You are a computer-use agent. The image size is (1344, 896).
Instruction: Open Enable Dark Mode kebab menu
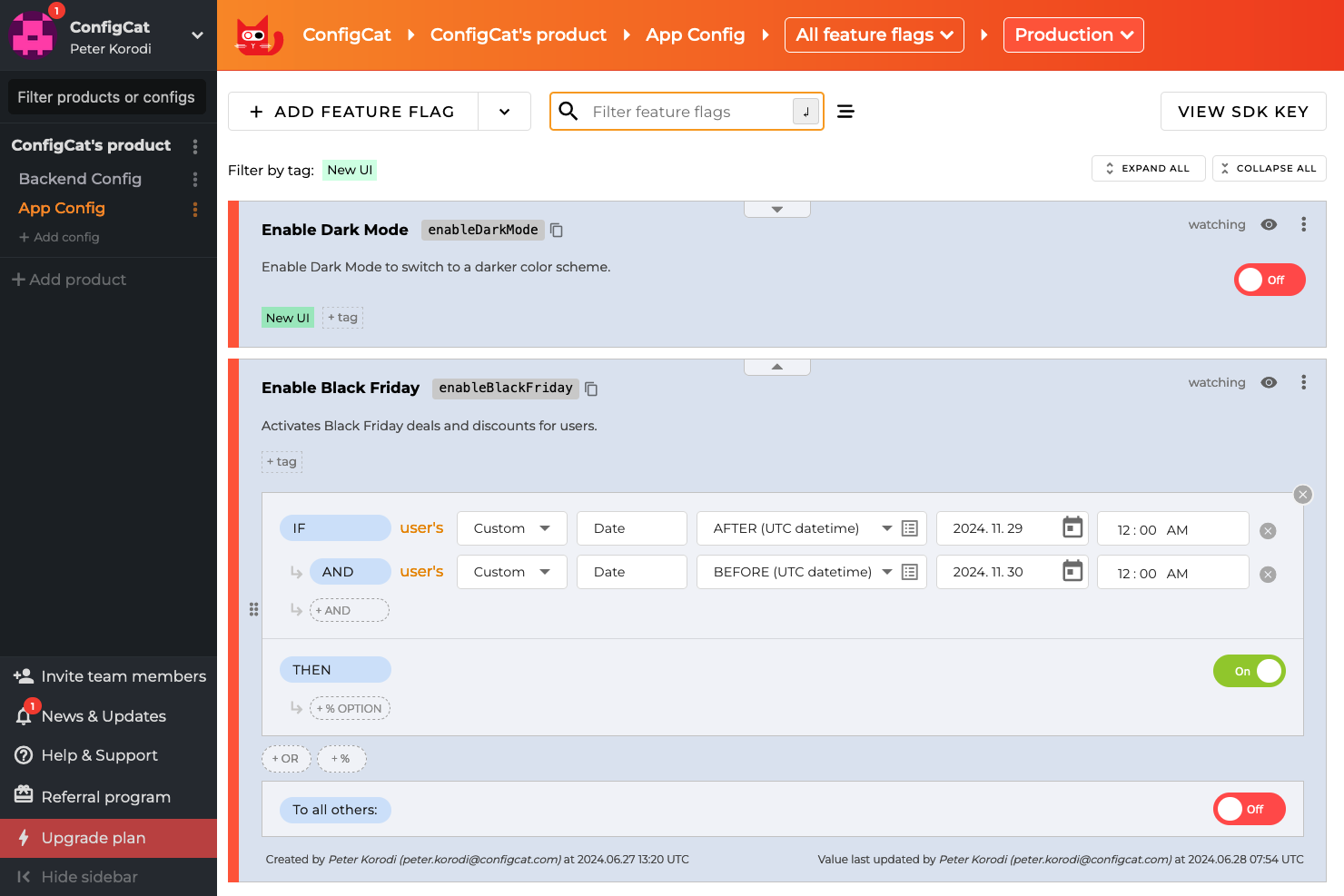pyautogui.click(x=1303, y=224)
